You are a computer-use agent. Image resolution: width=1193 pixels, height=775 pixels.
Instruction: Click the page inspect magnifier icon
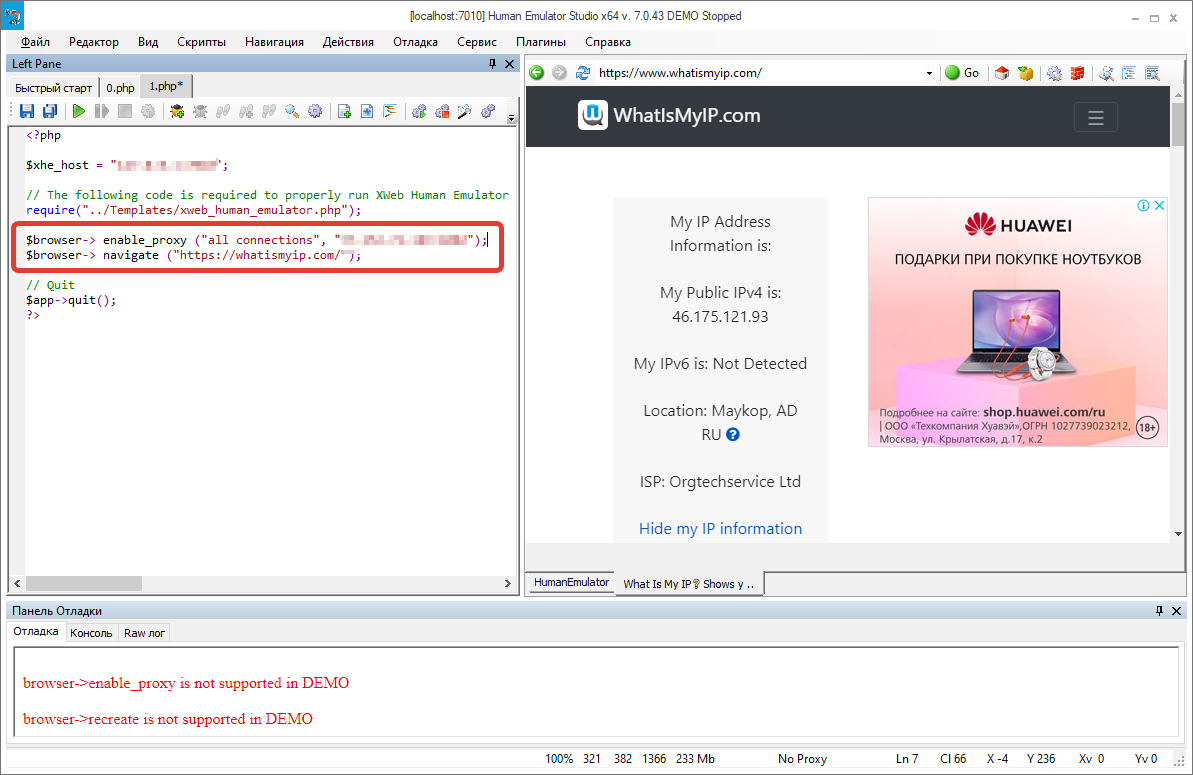point(1106,73)
